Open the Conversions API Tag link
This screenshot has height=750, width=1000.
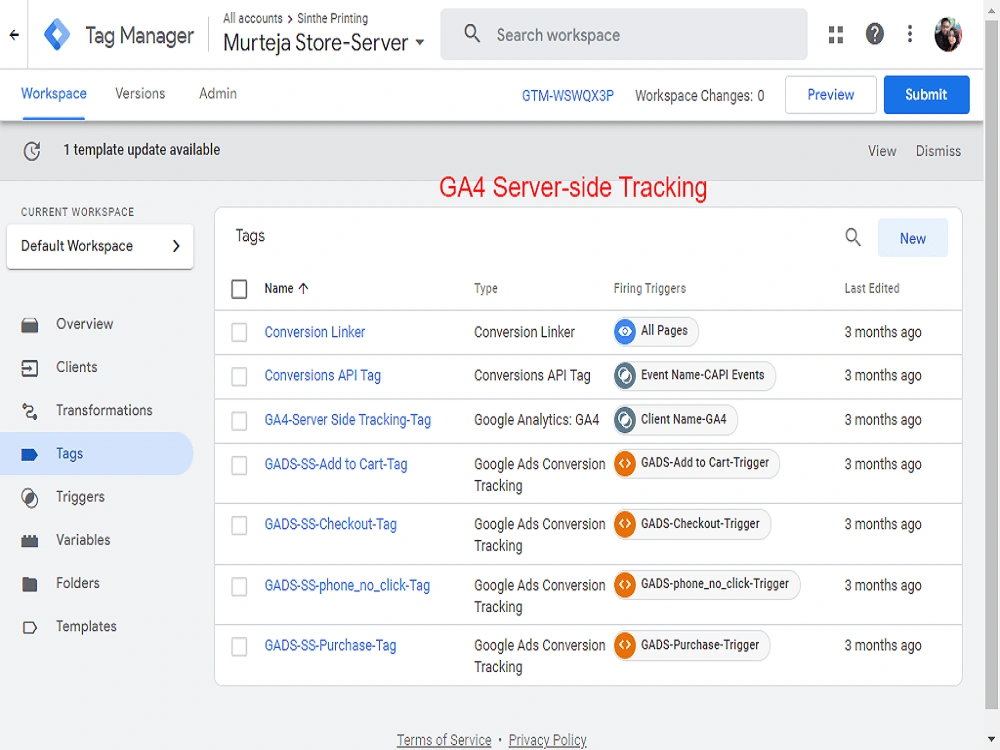pos(323,376)
